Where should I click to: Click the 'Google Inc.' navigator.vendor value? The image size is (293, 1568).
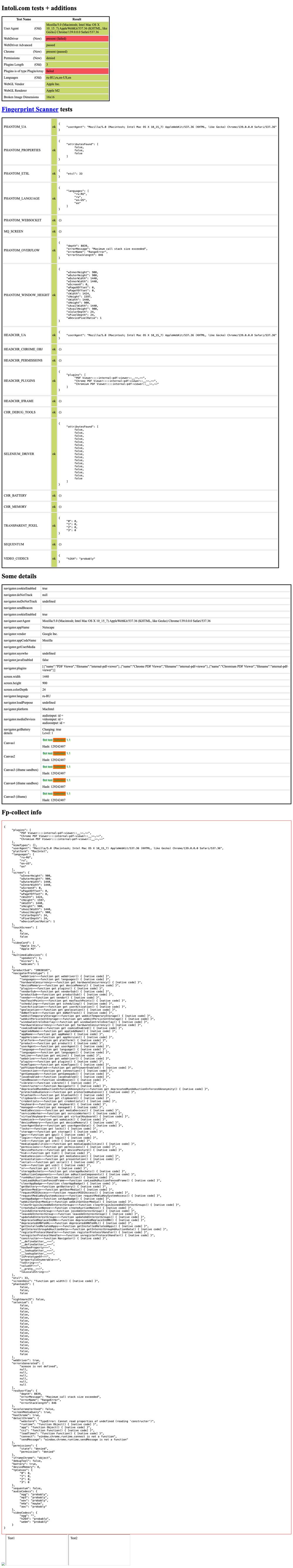pos(50,634)
